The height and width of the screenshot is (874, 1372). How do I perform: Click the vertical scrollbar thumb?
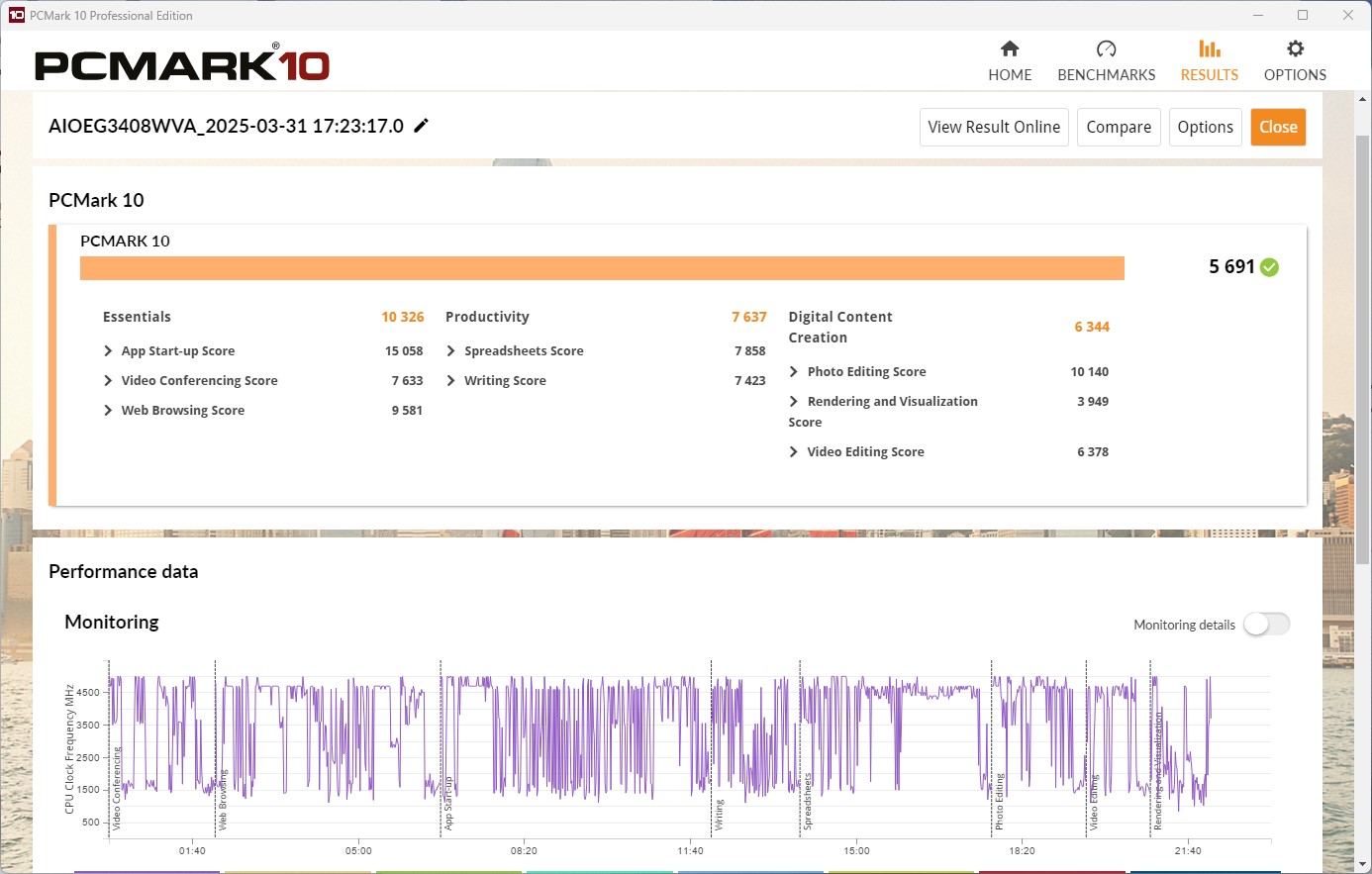point(1363,351)
